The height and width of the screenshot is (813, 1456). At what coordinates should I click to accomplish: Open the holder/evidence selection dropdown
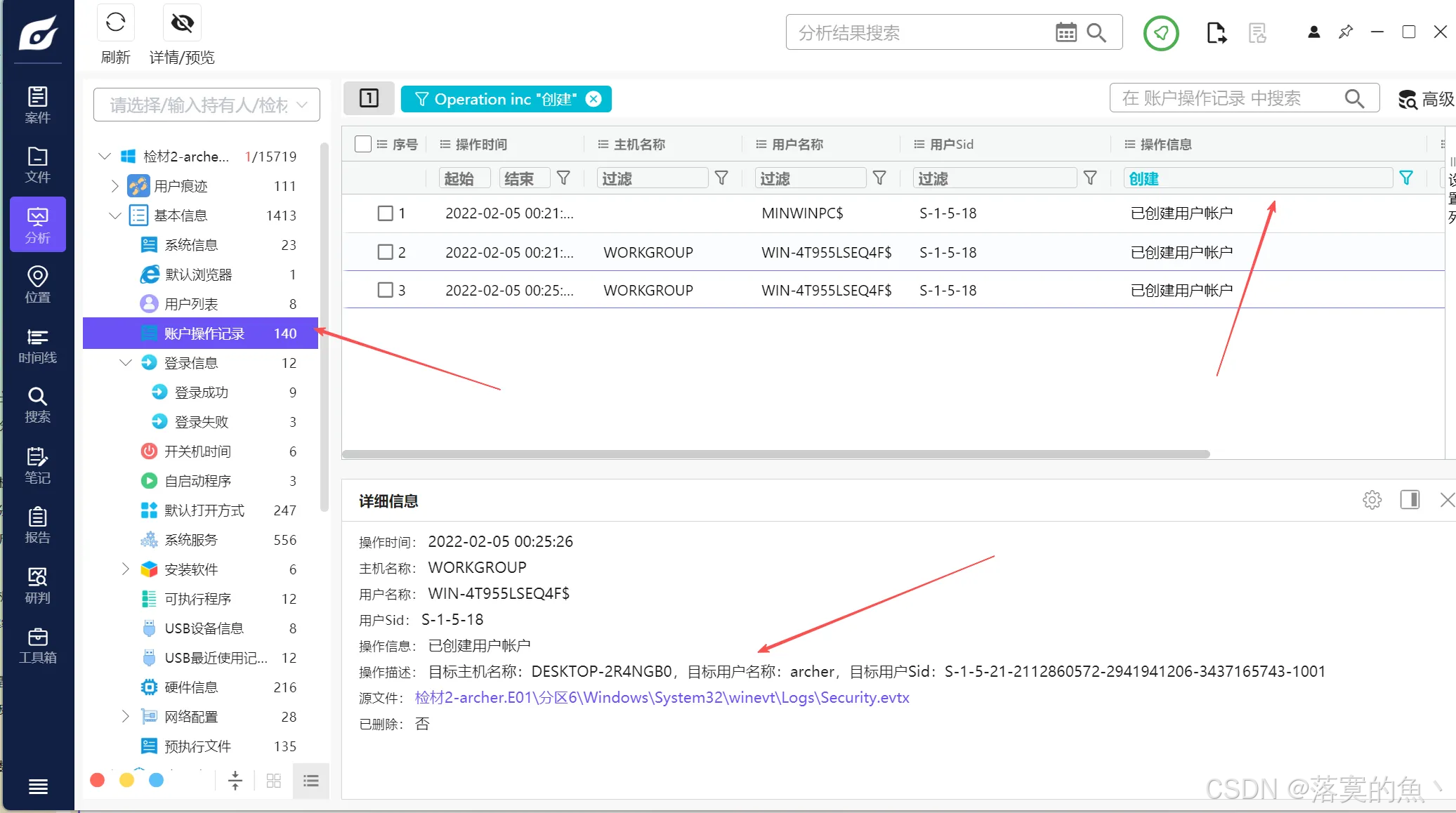206,105
